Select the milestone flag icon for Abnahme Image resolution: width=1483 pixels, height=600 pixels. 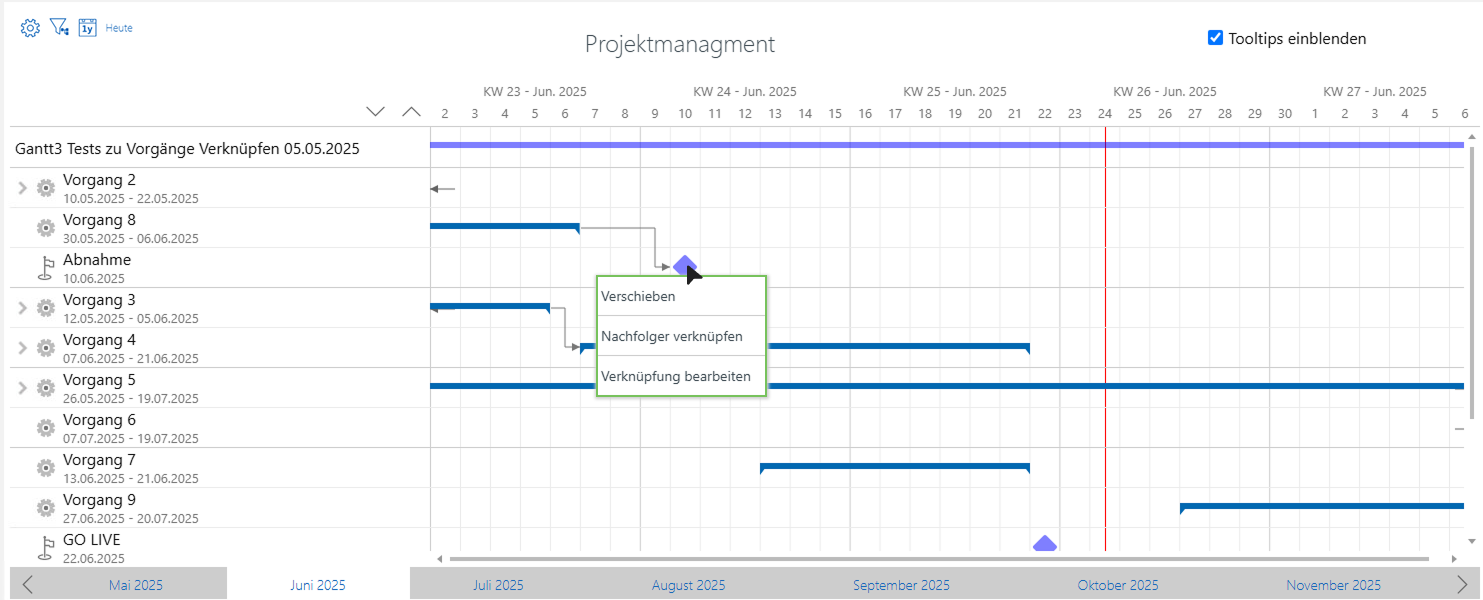(x=45, y=267)
